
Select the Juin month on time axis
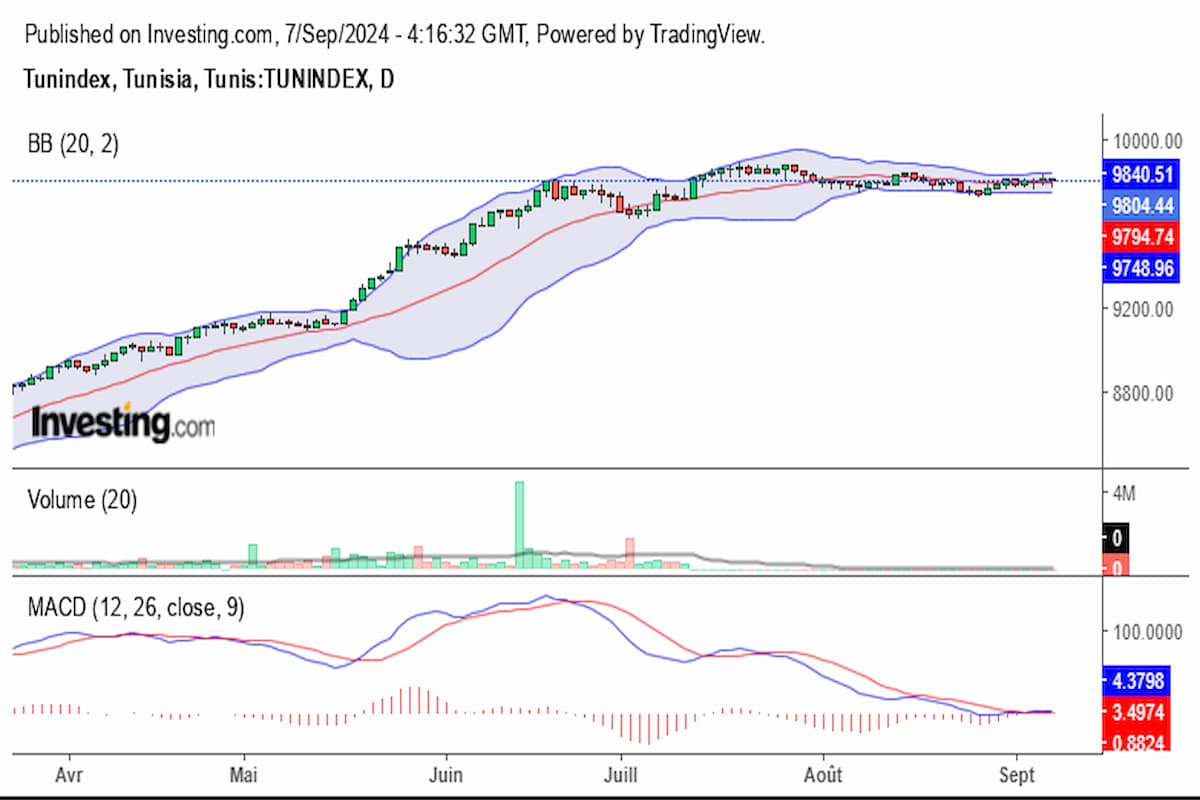[446, 776]
